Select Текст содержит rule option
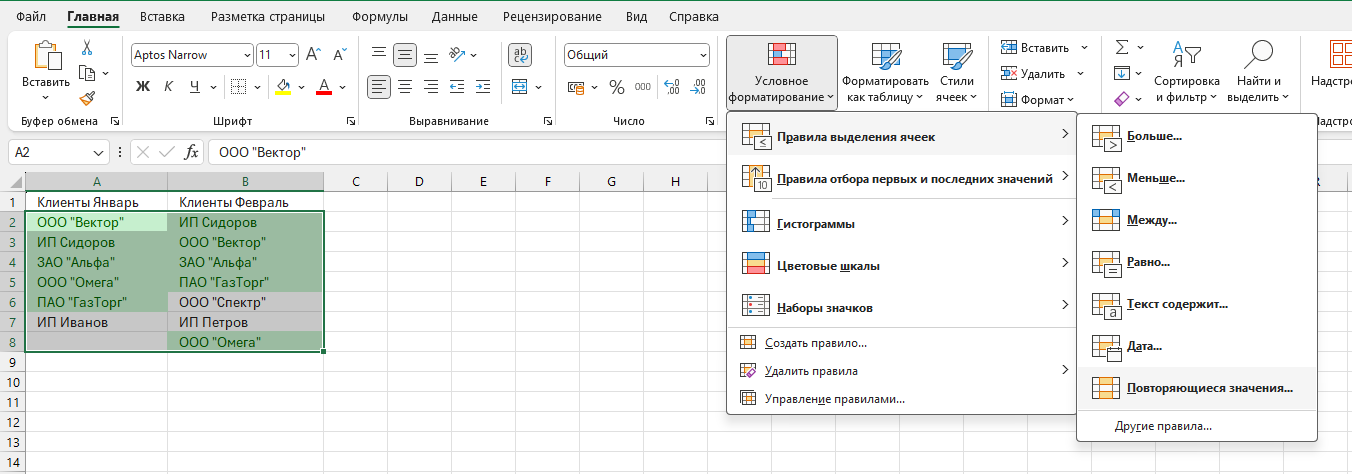 tap(1197, 303)
